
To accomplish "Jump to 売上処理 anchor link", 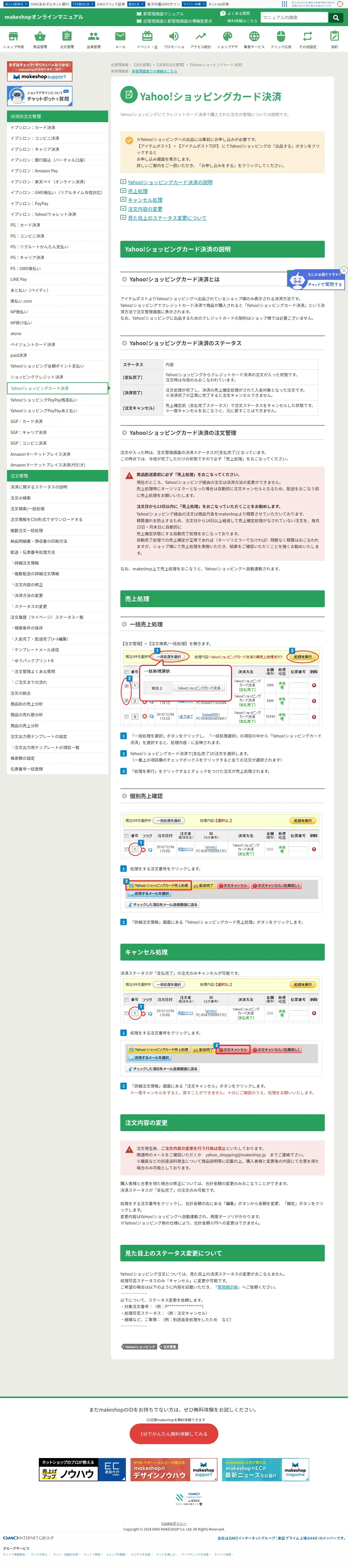I will click(137, 191).
